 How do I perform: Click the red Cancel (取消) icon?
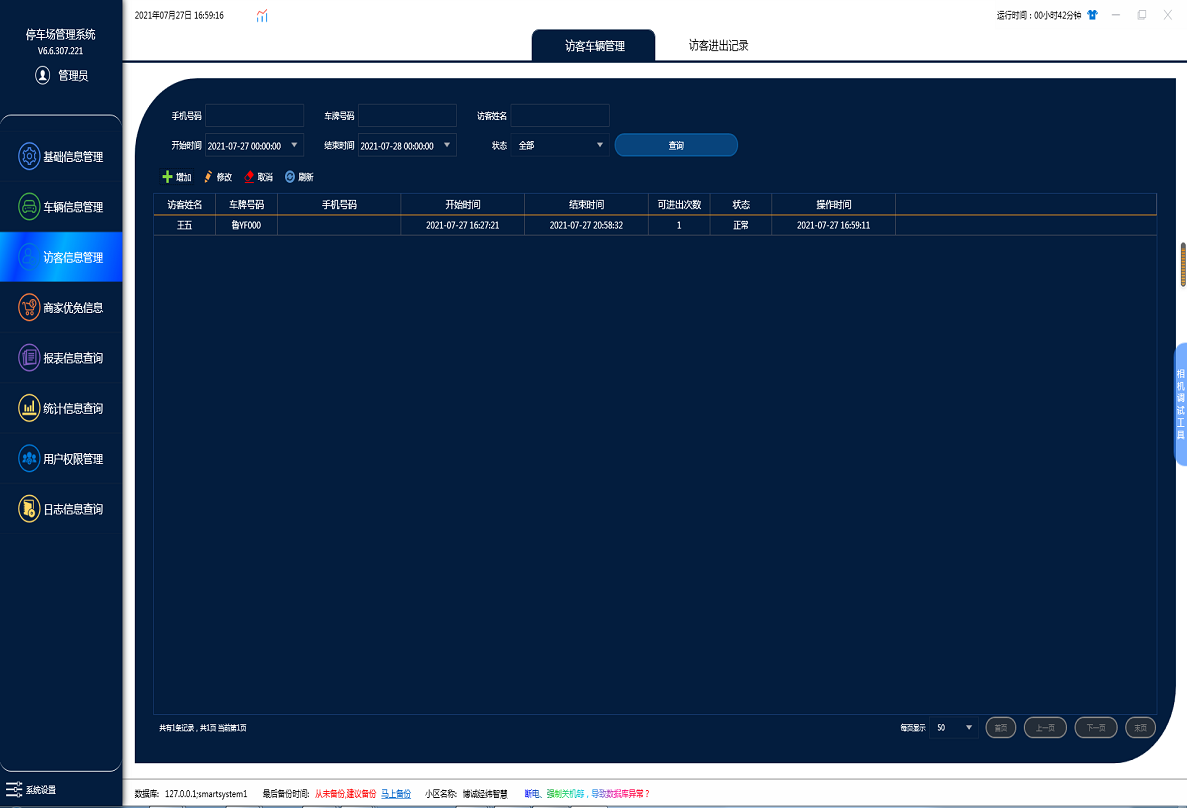click(x=250, y=177)
